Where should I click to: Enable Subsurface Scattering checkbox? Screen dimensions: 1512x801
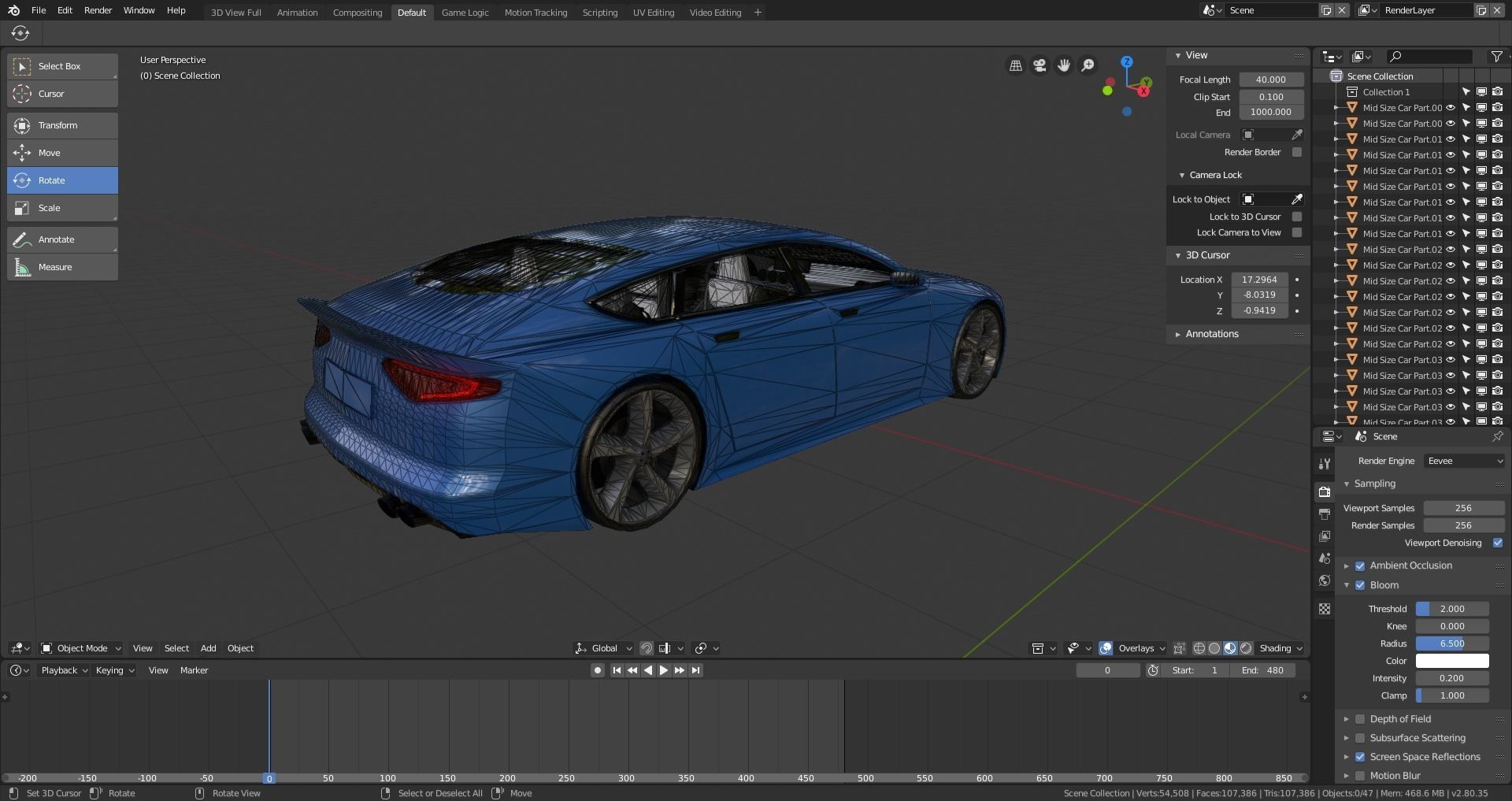click(1360, 738)
